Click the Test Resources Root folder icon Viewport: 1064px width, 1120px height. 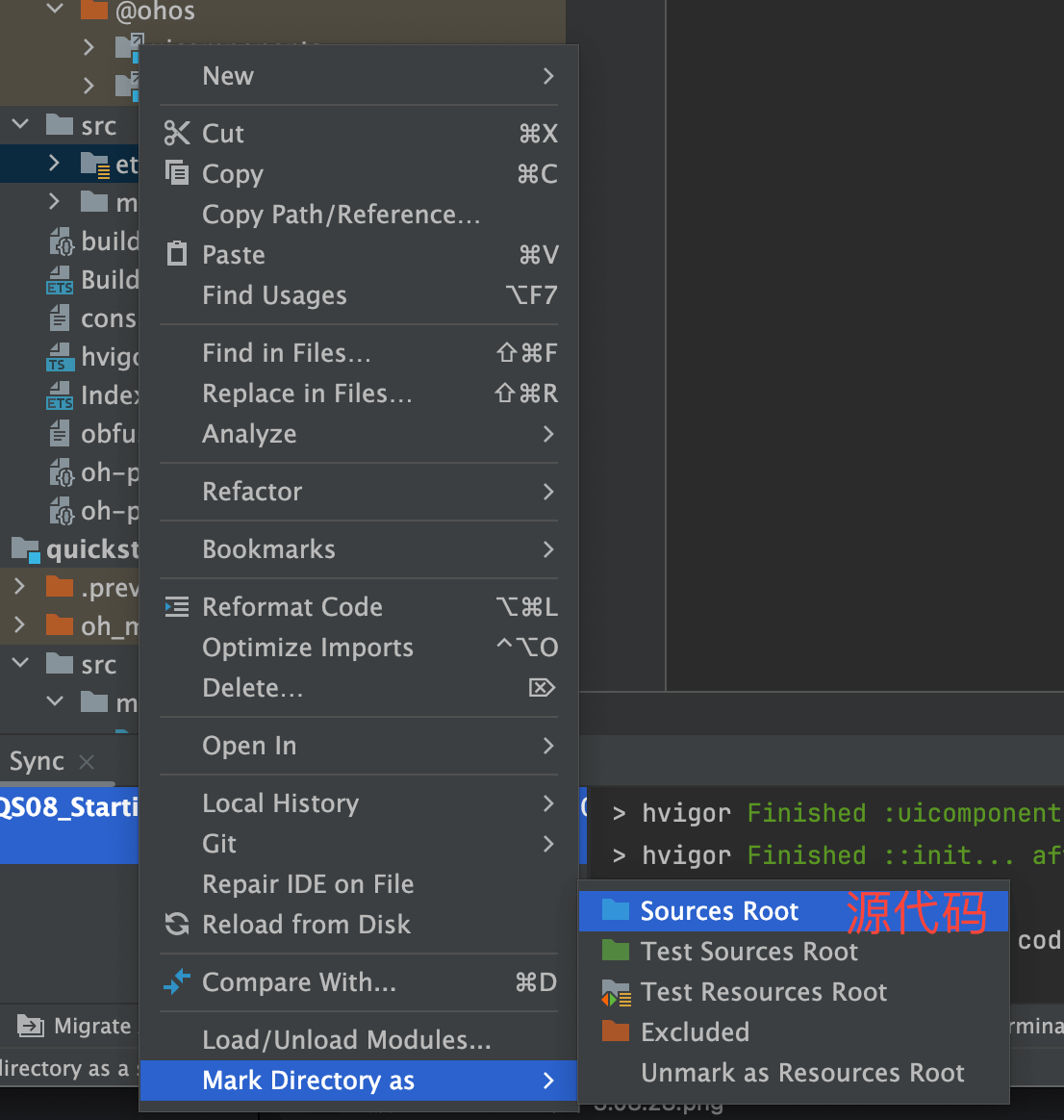(x=615, y=992)
